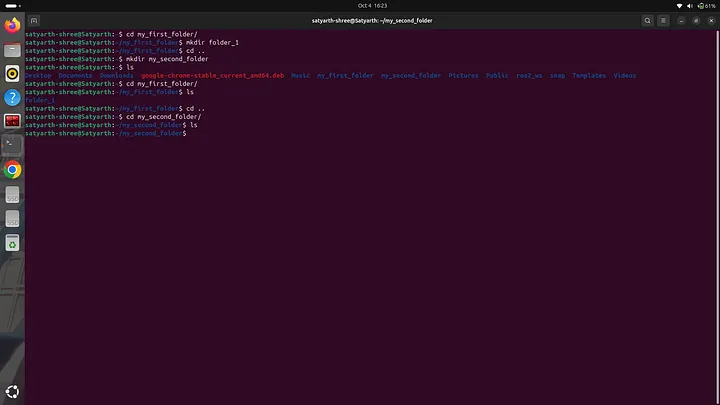
Task: Launch Rhythmbox from the dock
Action: pos(12,73)
